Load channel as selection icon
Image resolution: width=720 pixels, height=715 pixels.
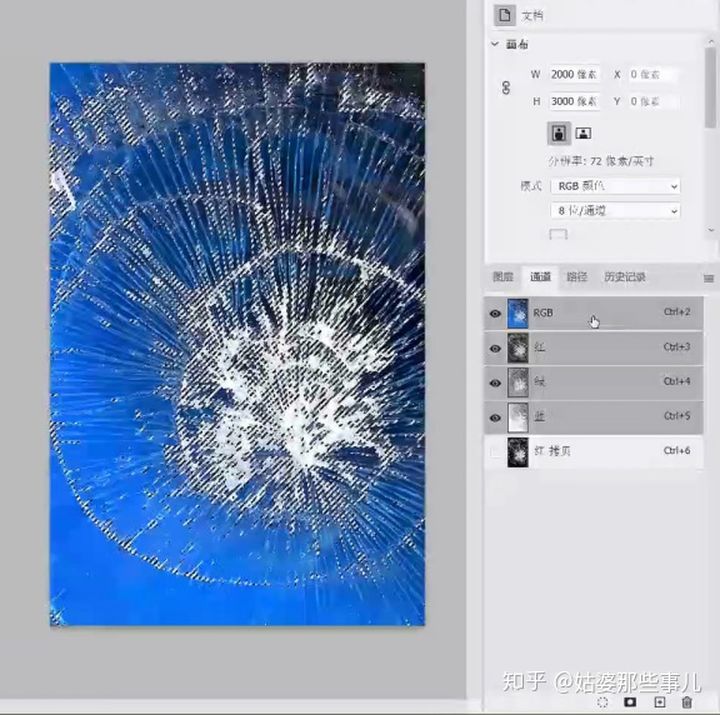point(603,702)
